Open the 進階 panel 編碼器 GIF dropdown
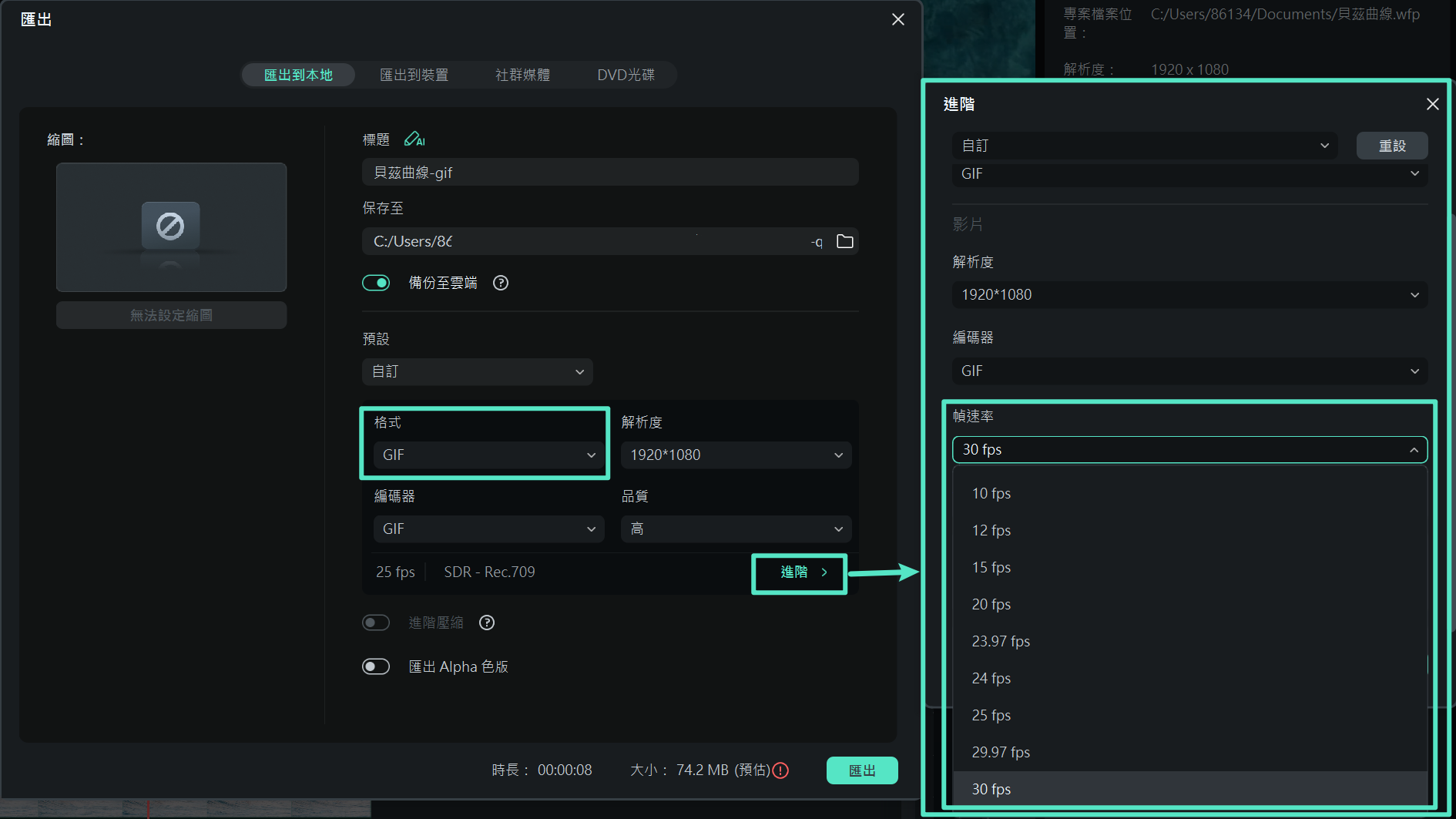Viewport: 1456px width, 819px height. (1190, 371)
